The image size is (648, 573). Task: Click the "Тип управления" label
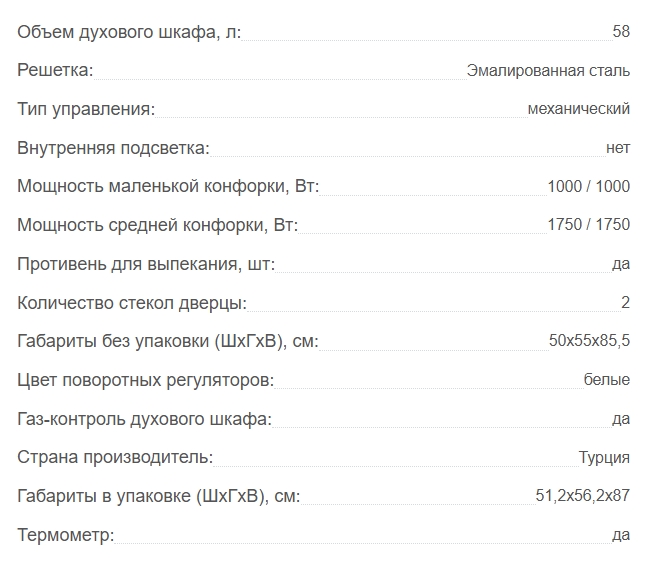point(86,109)
